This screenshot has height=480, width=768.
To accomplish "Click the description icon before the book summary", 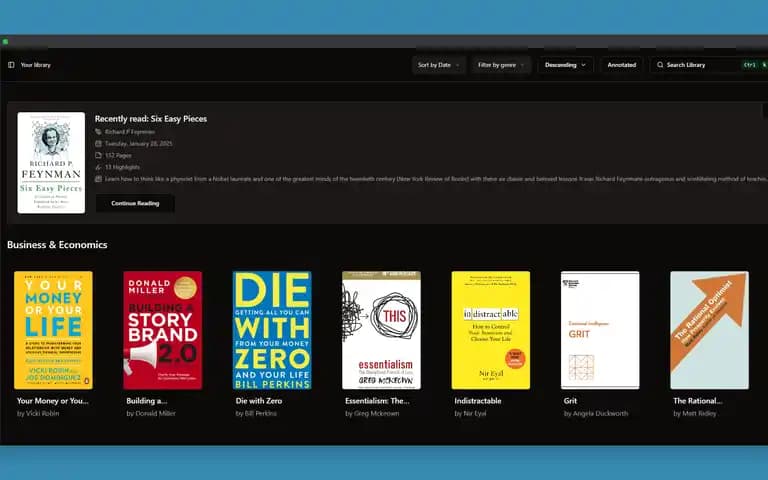I will pyautogui.click(x=98, y=179).
